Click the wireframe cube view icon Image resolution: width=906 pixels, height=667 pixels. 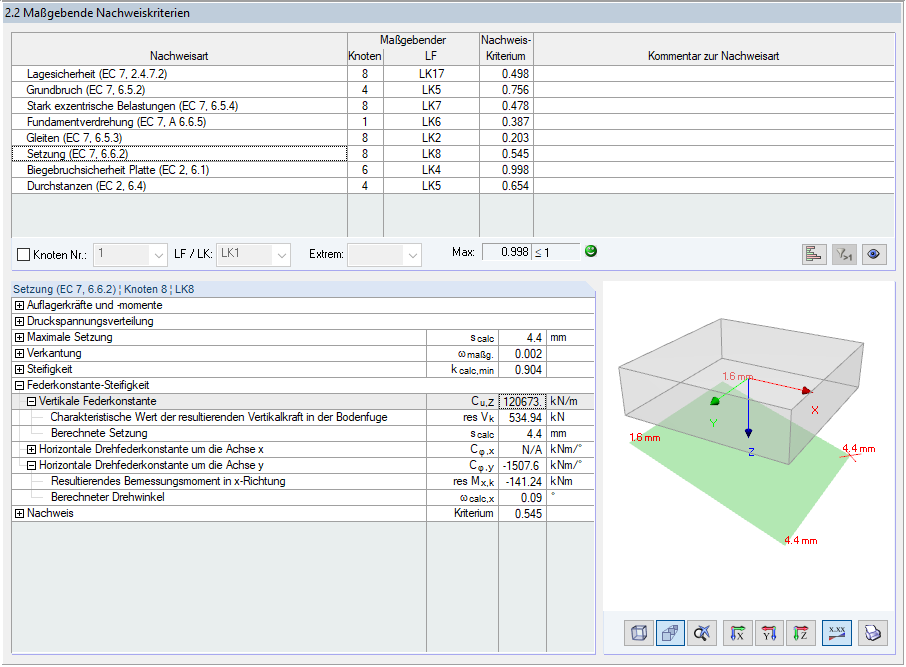tap(639, 633)
